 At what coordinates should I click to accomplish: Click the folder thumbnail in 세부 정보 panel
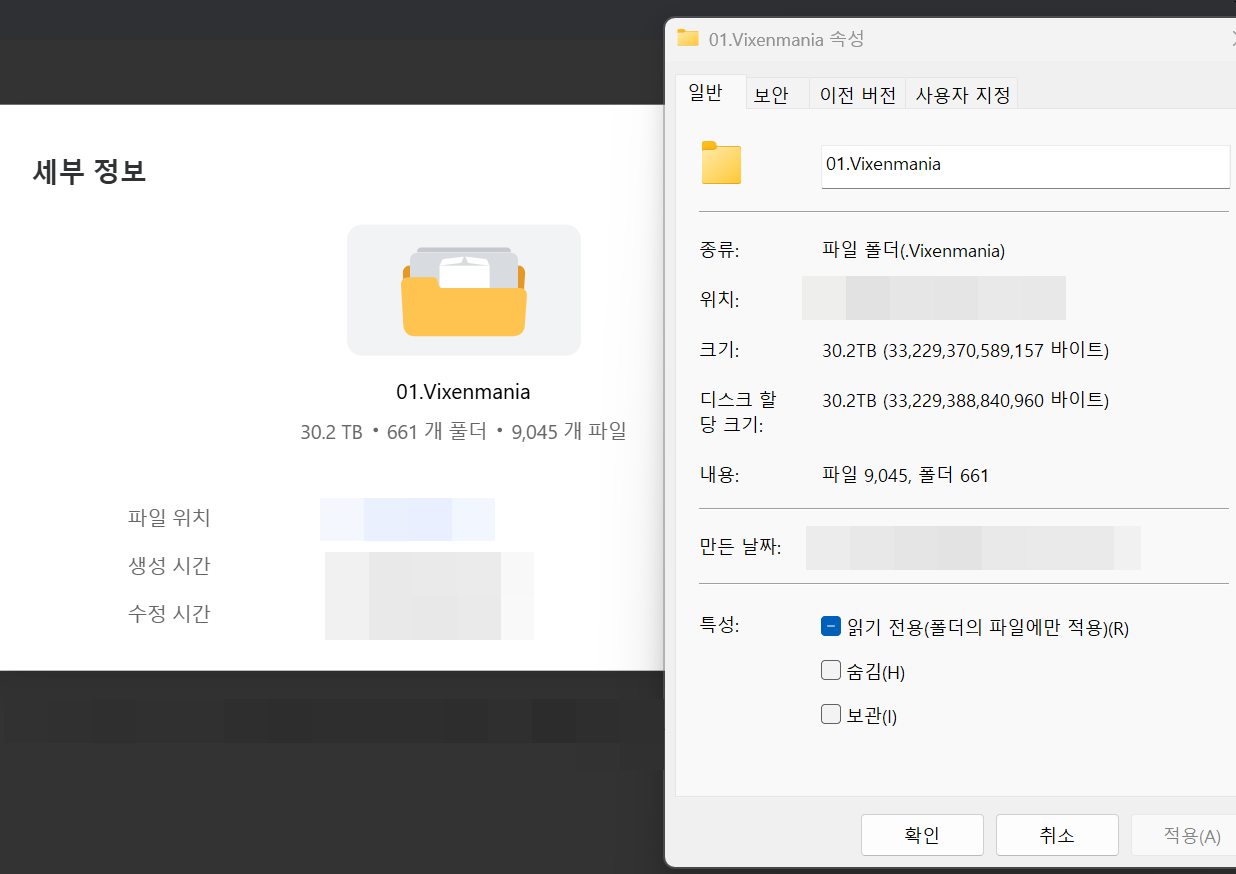tap(464, 290)
